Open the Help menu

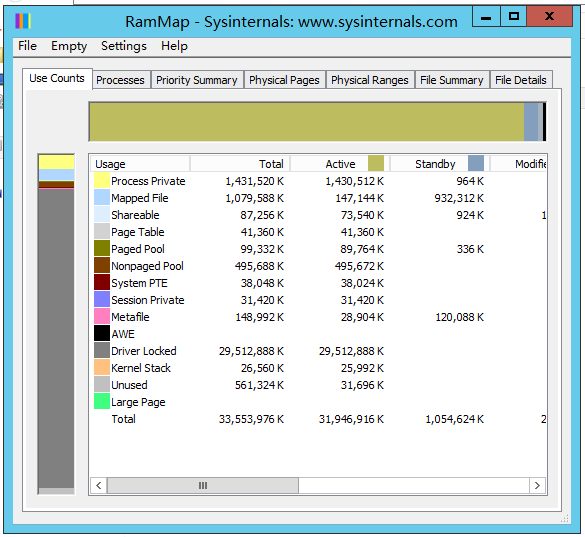pyautogui.click(x=174, y=46)
